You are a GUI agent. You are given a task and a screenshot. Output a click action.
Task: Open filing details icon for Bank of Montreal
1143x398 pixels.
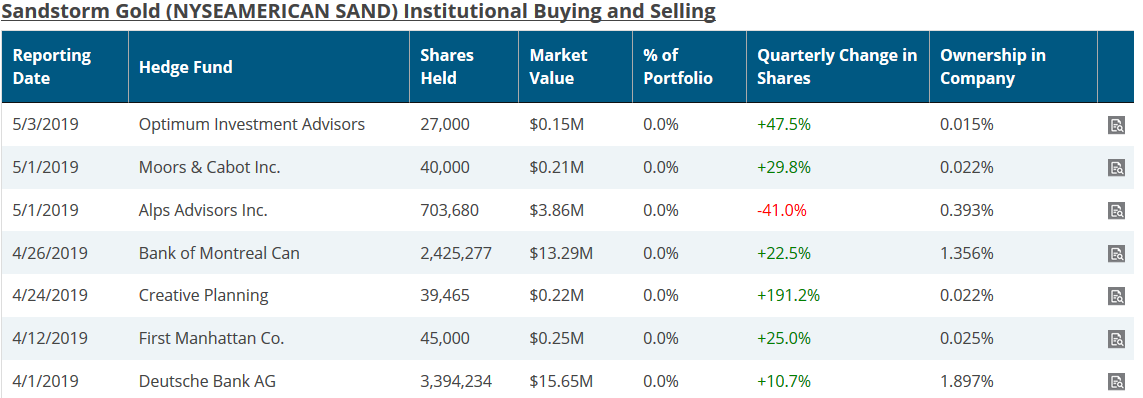click(x=1116, y=254)
